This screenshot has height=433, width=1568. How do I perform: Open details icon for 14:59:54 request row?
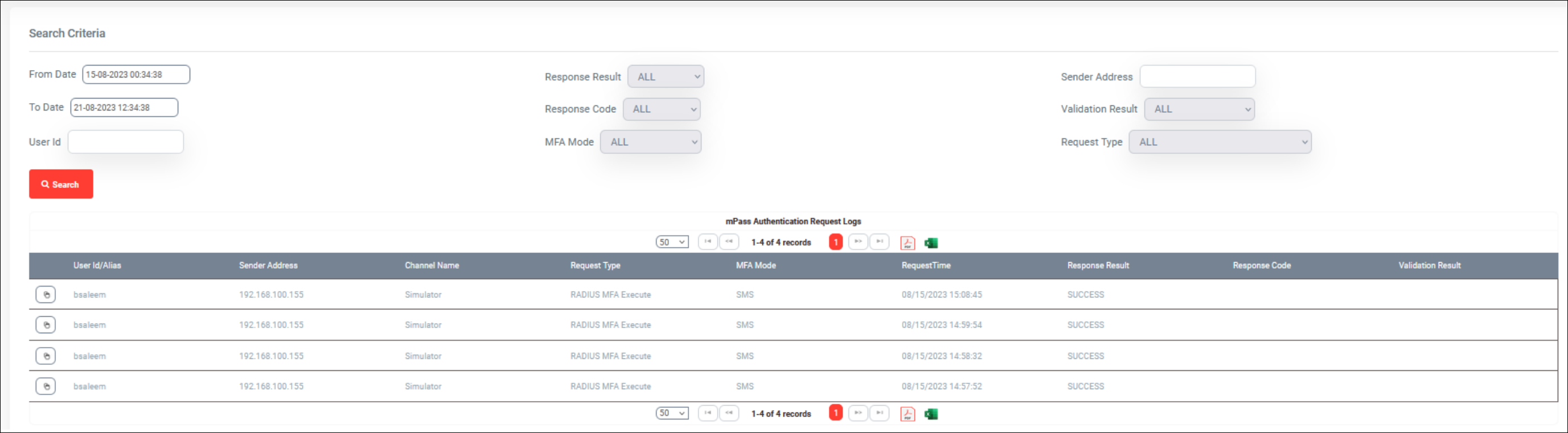pyautogui.click(x=46, y=325)
